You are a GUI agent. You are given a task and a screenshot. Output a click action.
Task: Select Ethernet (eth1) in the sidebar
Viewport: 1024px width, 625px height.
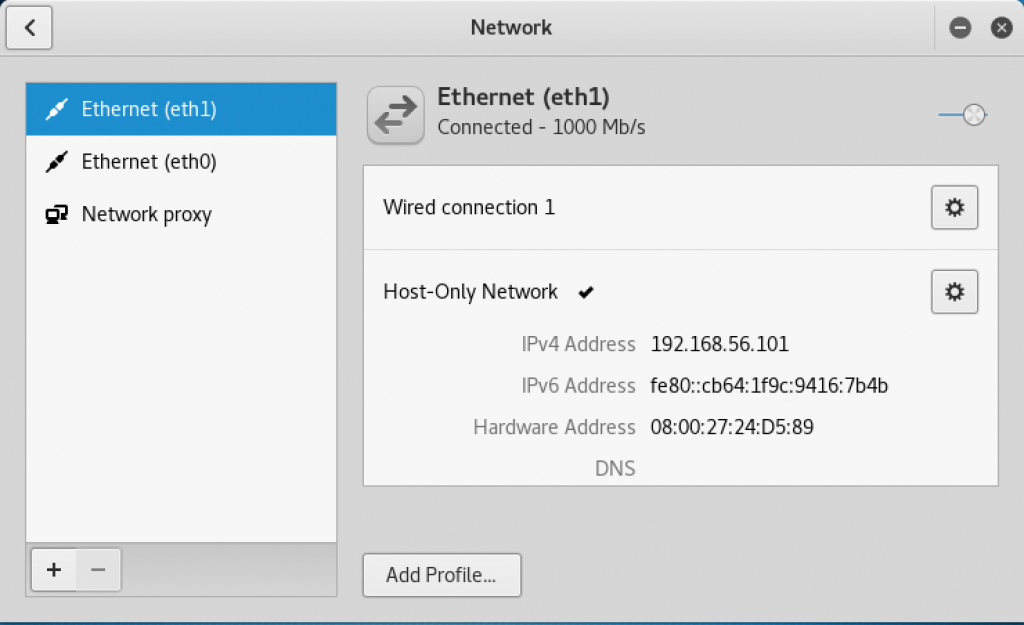pyautogui.click(x=181, y=109)
